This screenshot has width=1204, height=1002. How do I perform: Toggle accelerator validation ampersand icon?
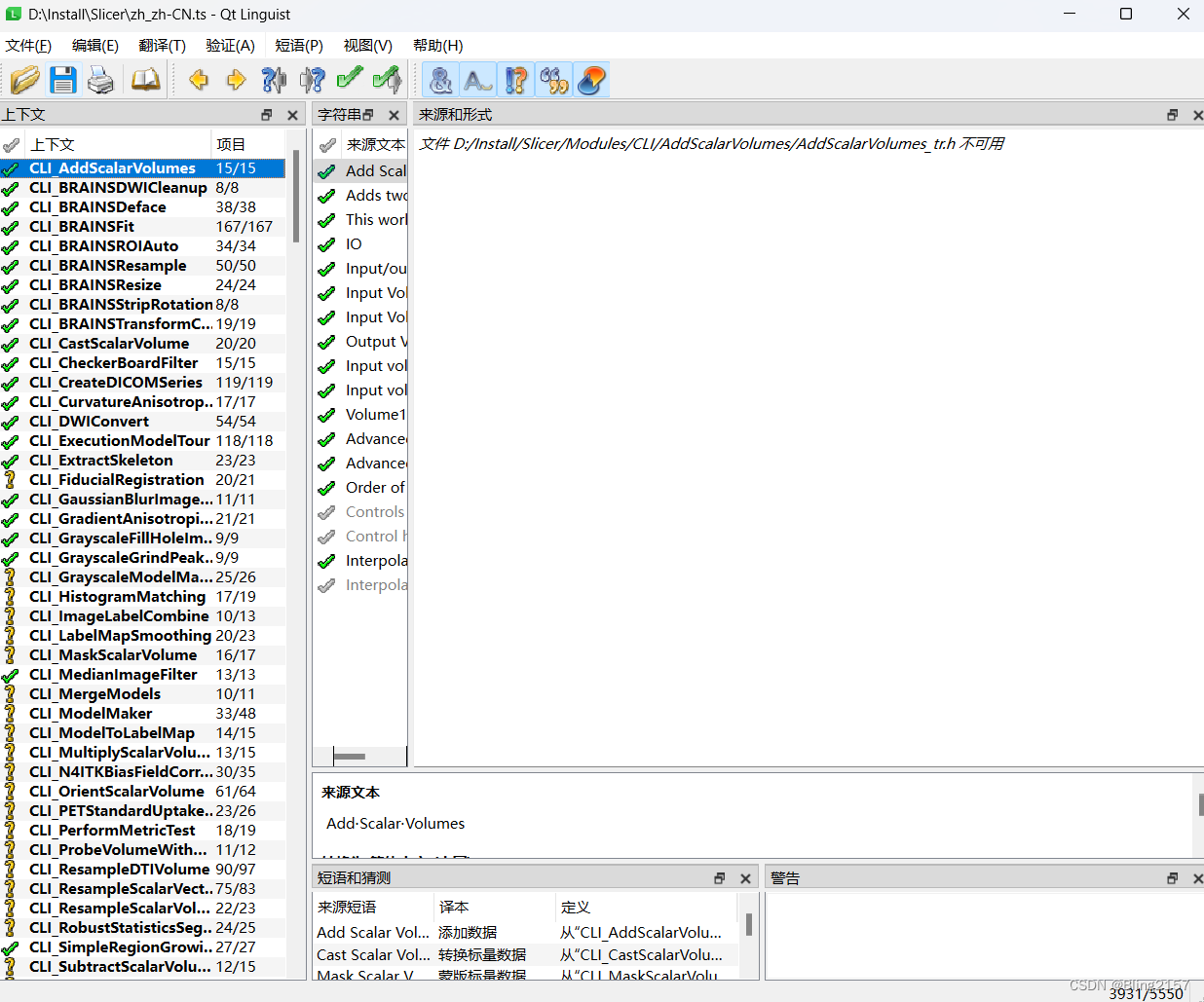coord(441,80)
